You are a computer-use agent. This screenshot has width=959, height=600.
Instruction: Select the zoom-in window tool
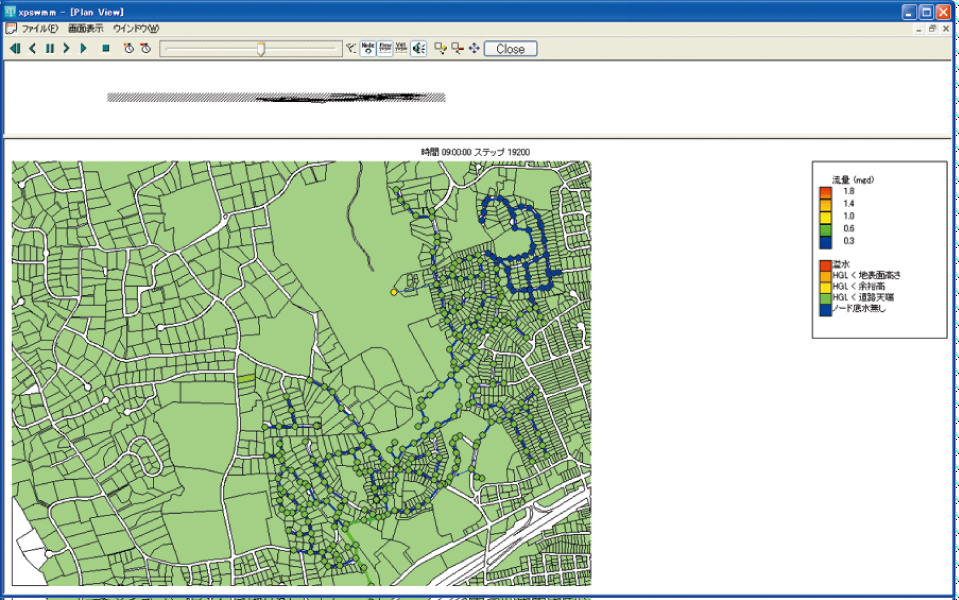[440, 48]
